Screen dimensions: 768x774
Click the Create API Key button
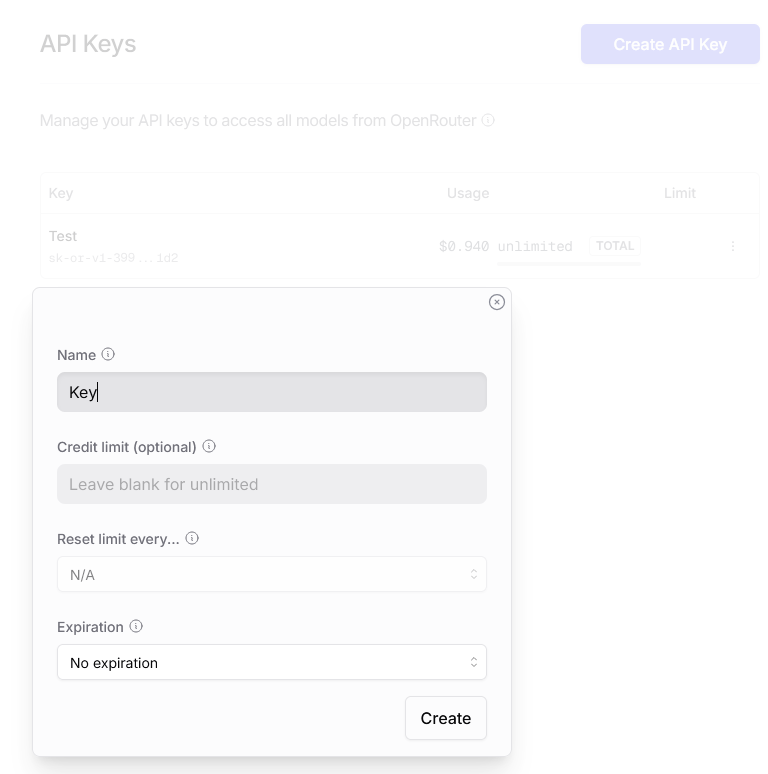pos(670,44)
